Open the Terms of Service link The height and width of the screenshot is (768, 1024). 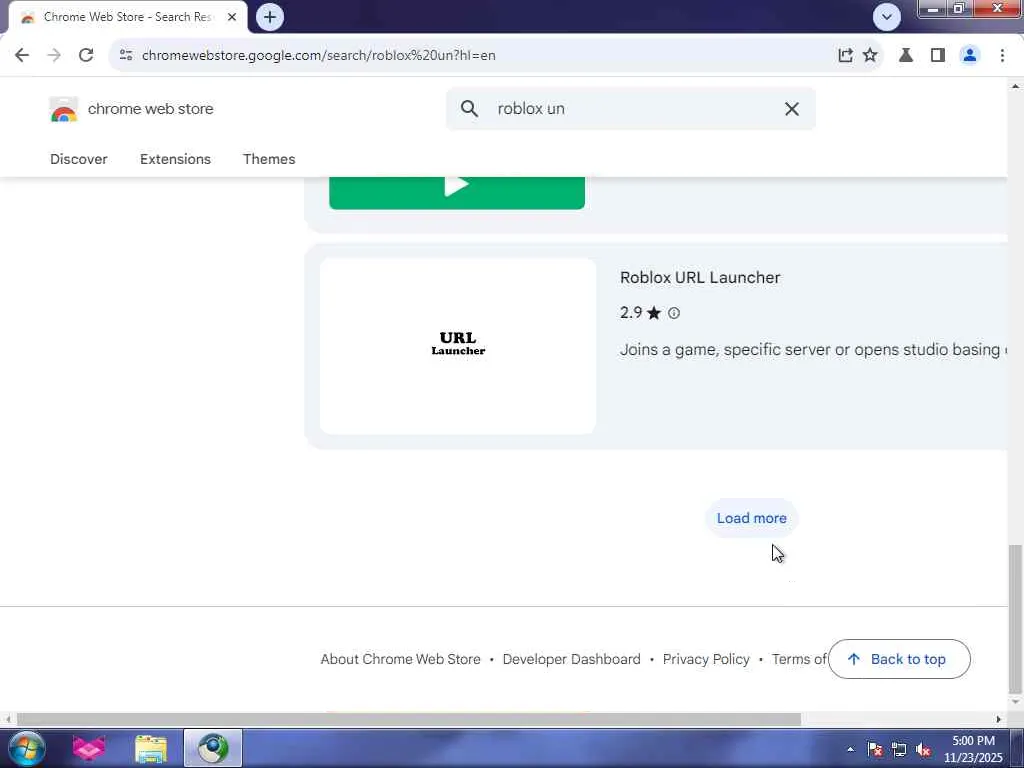(x=799, y=660)
